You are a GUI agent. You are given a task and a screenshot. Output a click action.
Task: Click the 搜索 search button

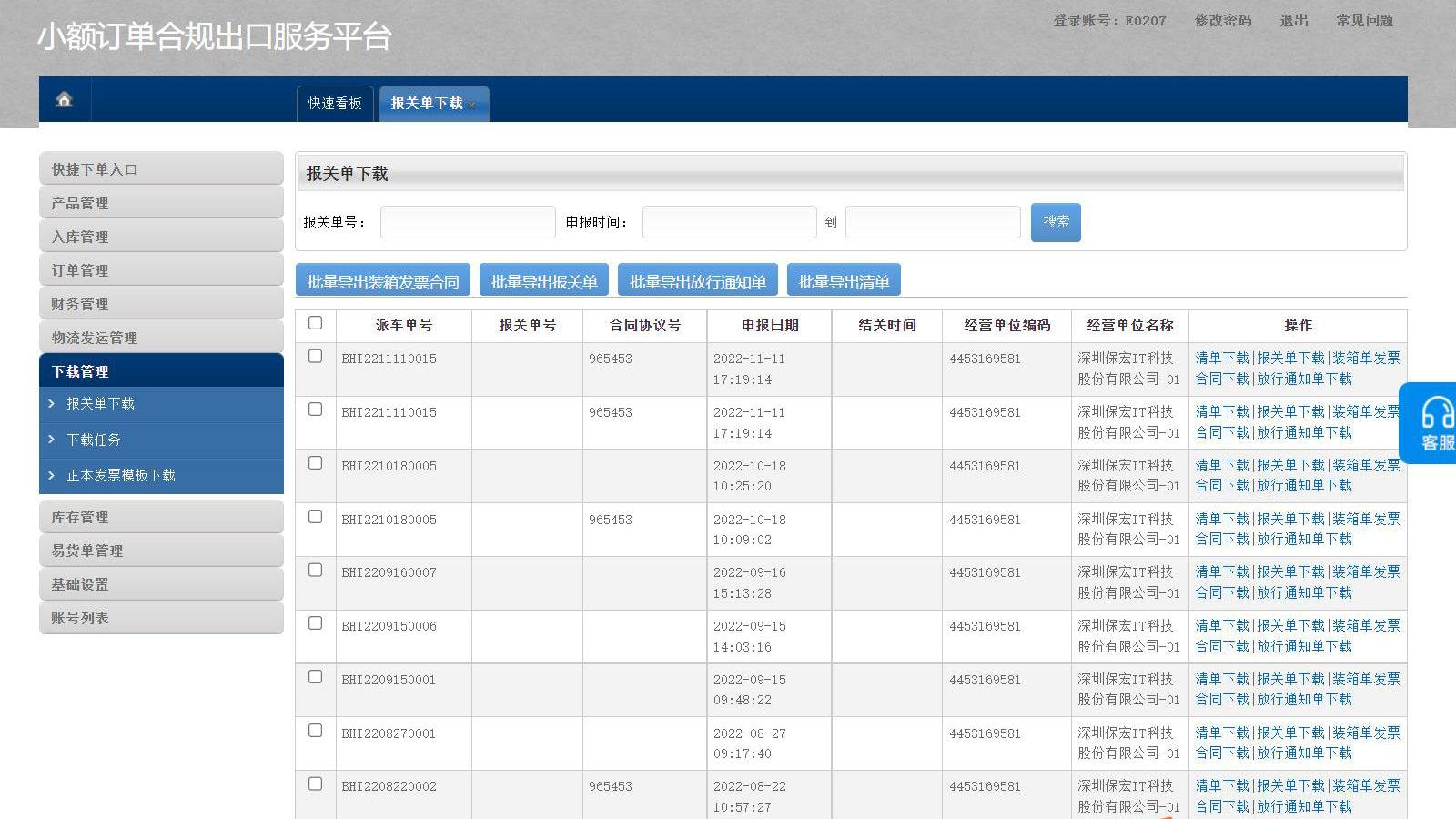click(1055, 221)
